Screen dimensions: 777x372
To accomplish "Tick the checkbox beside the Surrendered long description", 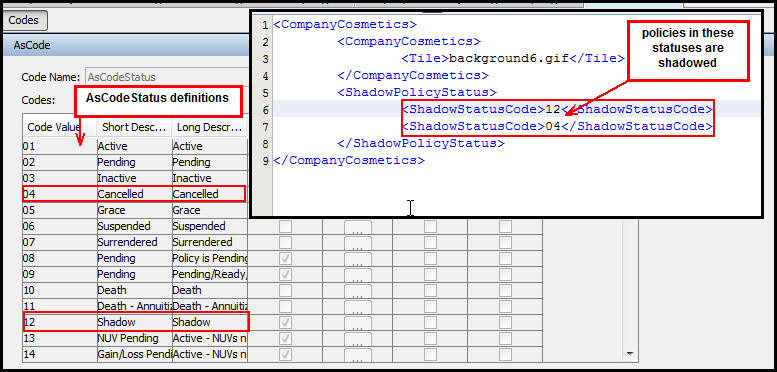I will (x=285, y=242).
